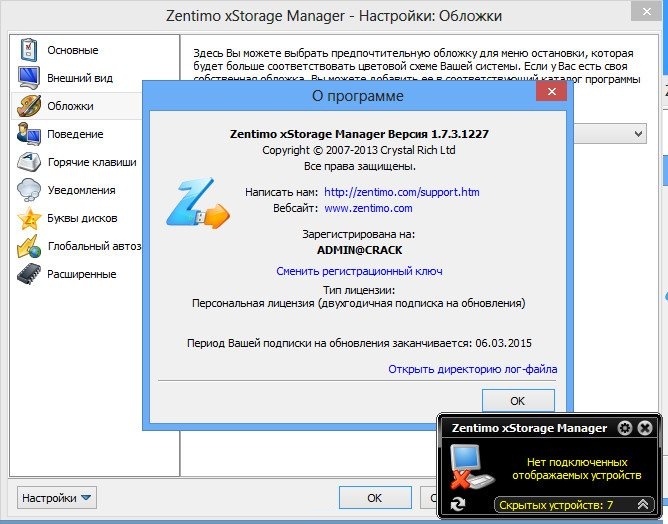This screenshot has height=524, width=668.
Task: Open the Настройки dropdown button
Action: click(x=57, y=497)
